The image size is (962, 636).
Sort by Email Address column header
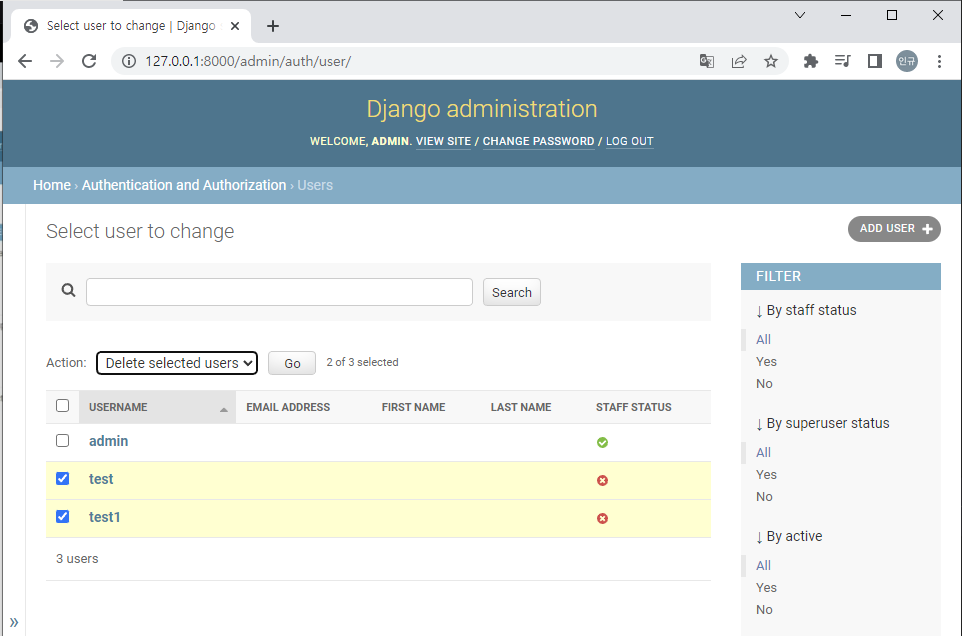click(288, 407)
